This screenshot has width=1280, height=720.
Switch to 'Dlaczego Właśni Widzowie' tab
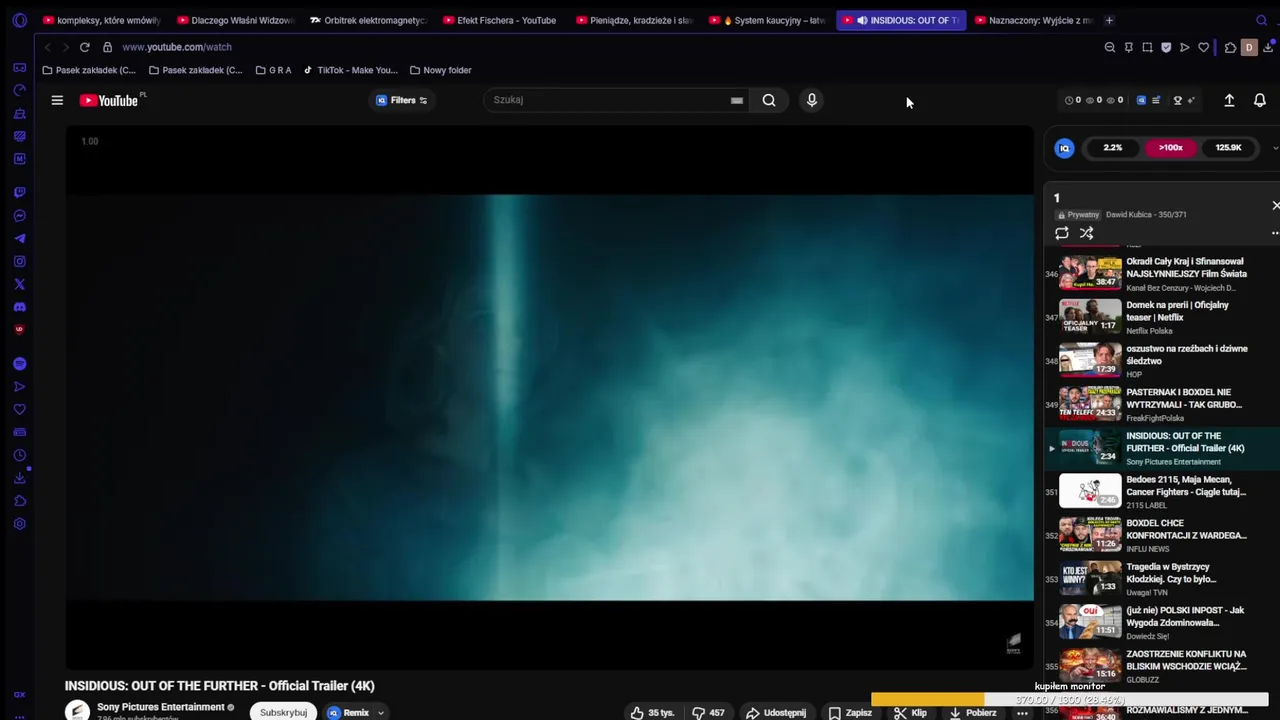click(x=235, y=20)
